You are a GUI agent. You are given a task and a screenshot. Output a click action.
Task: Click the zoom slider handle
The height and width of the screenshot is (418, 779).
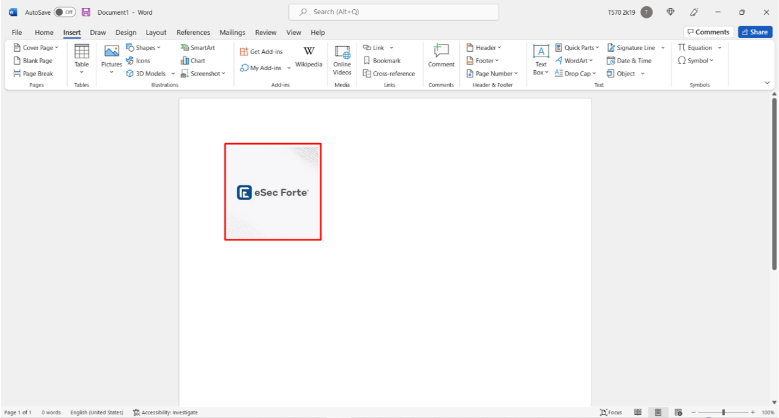(x=723, y=413)
